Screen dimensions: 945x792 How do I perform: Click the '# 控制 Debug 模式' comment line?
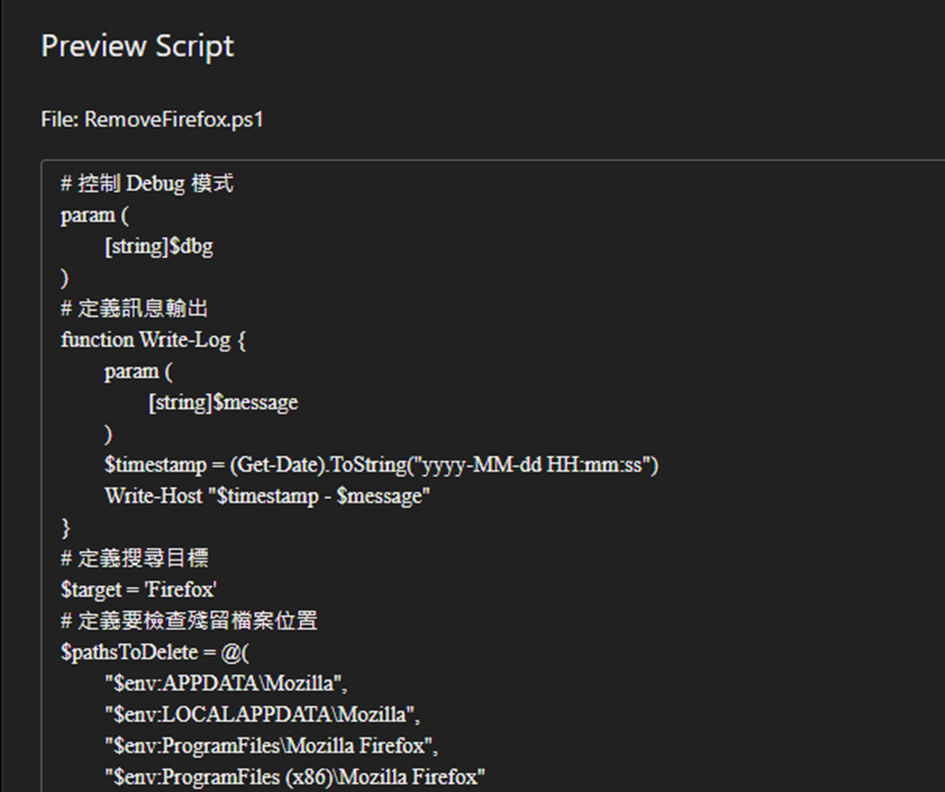147,184
